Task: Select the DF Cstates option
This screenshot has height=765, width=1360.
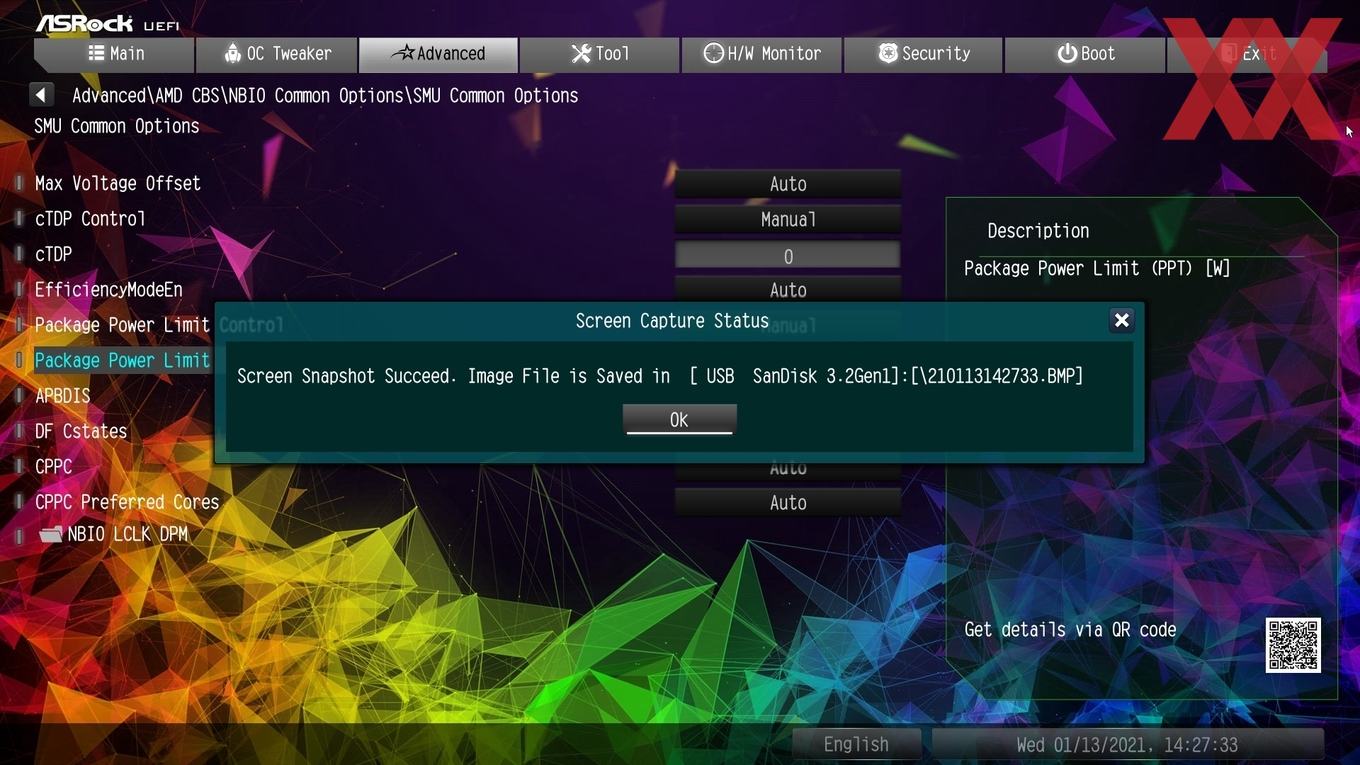Action: tap(81, 431)
